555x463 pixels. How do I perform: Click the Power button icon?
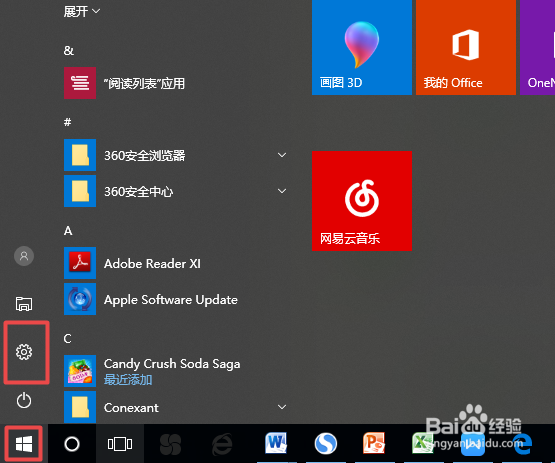pyautogui.click(x=24, y=400)
